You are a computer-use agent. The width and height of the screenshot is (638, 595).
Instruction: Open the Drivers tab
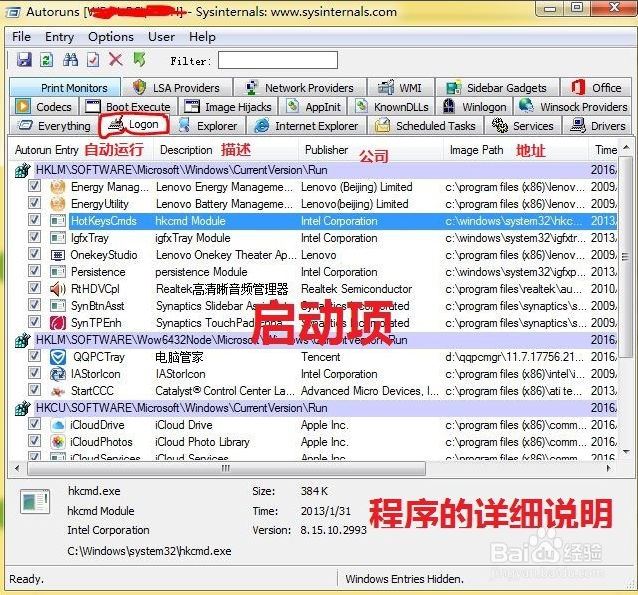pos(597,126)
